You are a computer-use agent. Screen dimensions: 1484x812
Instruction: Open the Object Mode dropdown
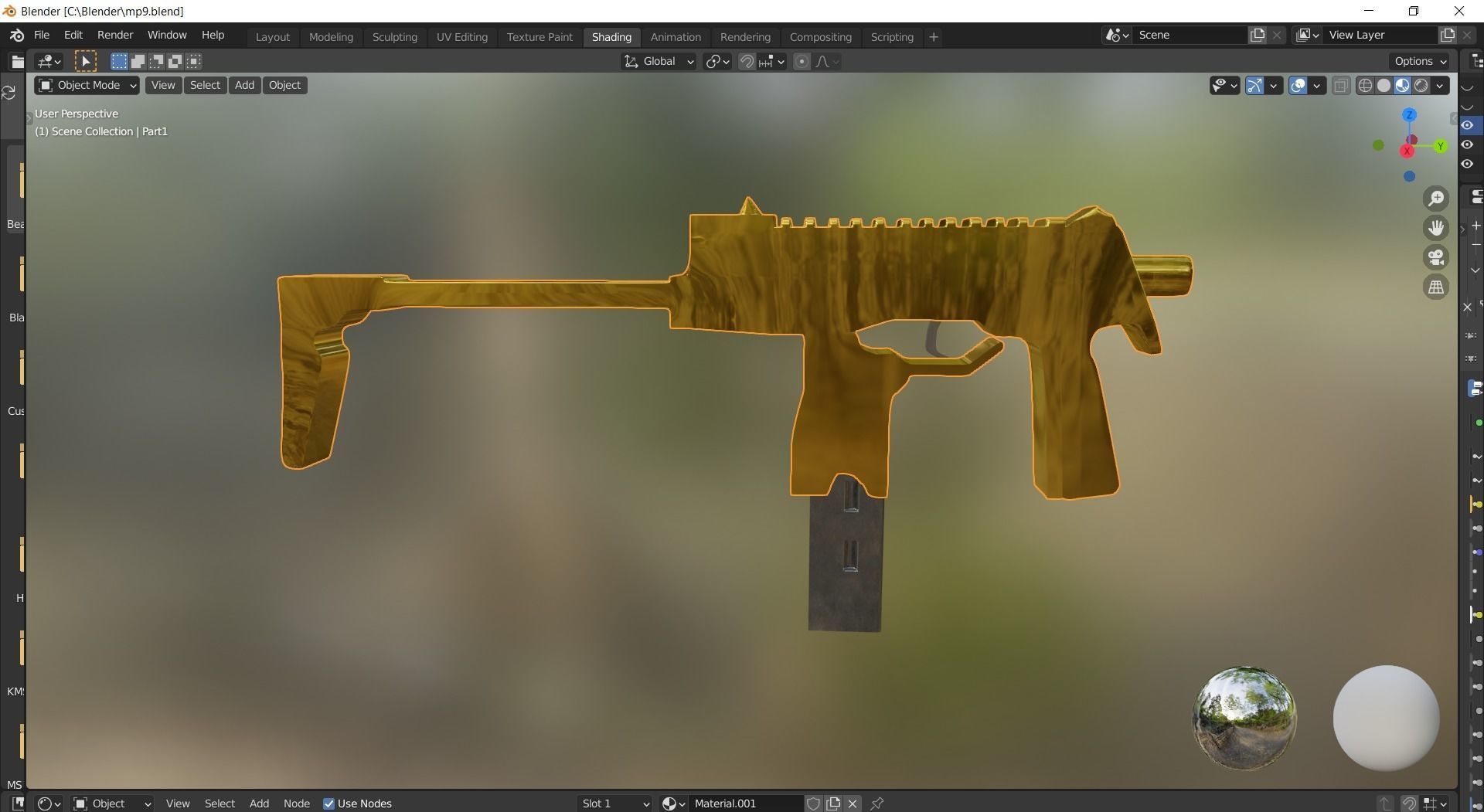point(85,85)
